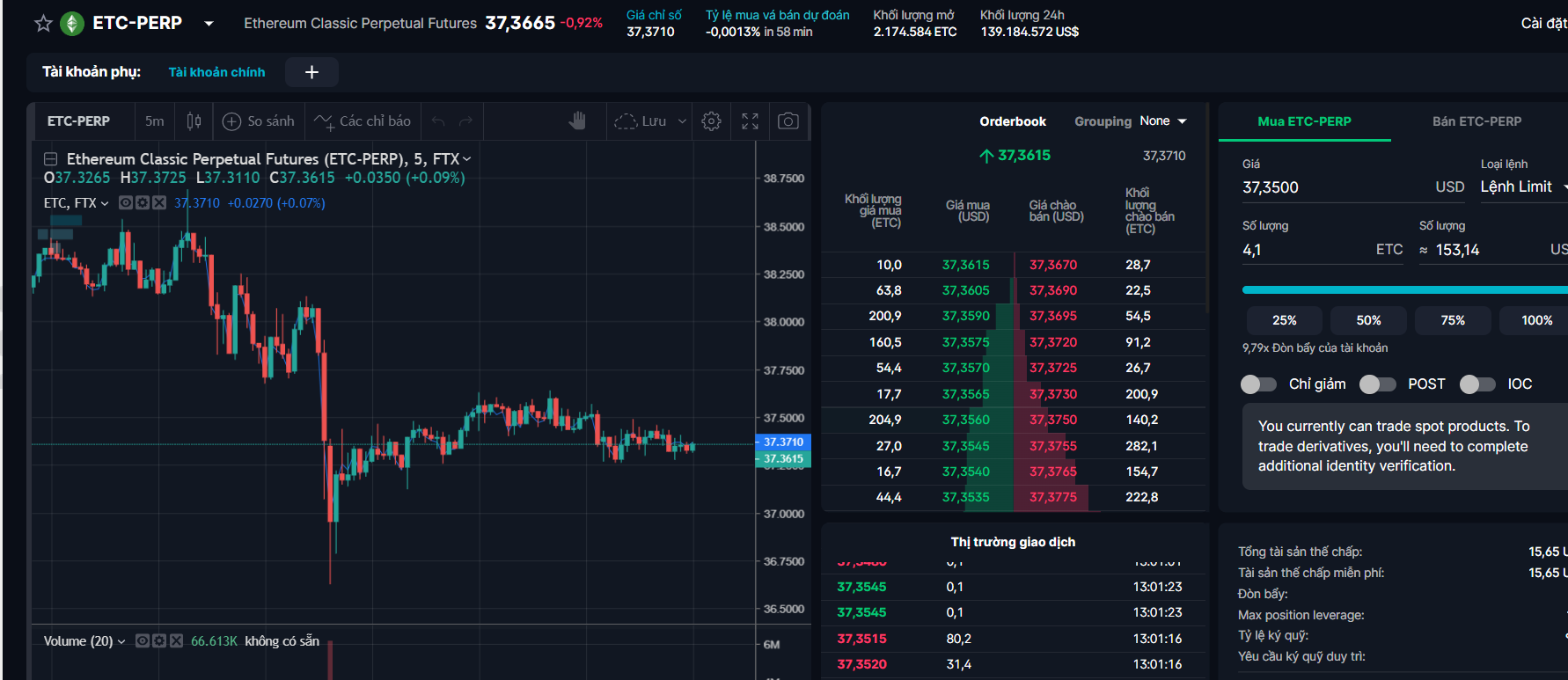Open the orderbook Grouping None dropdown
Image resolution: width=1568 pixels, height=680 pixels.
[x=1163, y=121]
